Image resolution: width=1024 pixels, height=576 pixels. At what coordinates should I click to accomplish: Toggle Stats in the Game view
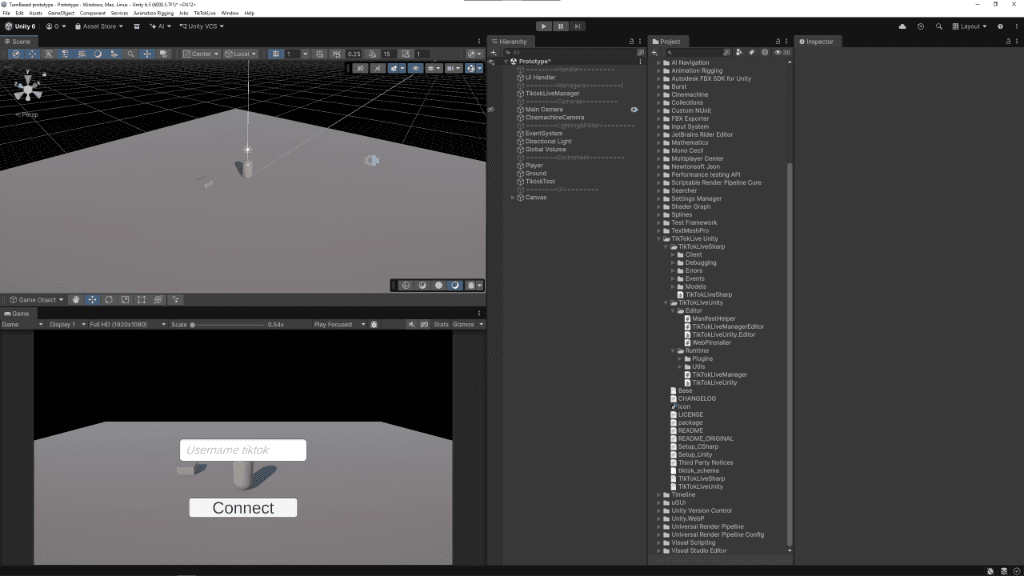(441, 325)
